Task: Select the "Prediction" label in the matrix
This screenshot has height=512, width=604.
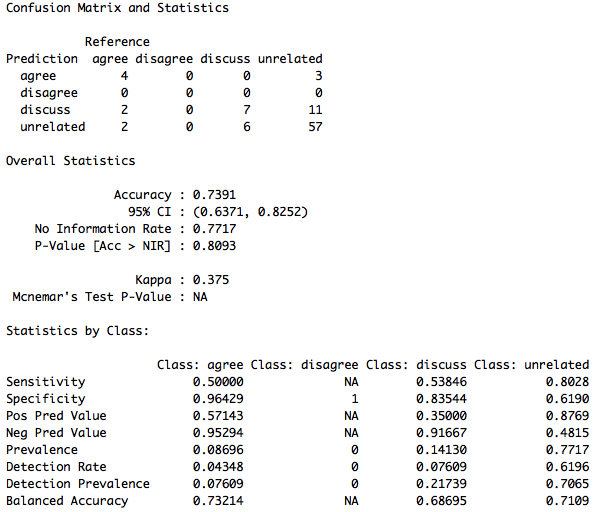Action: [x=42, y=59]
